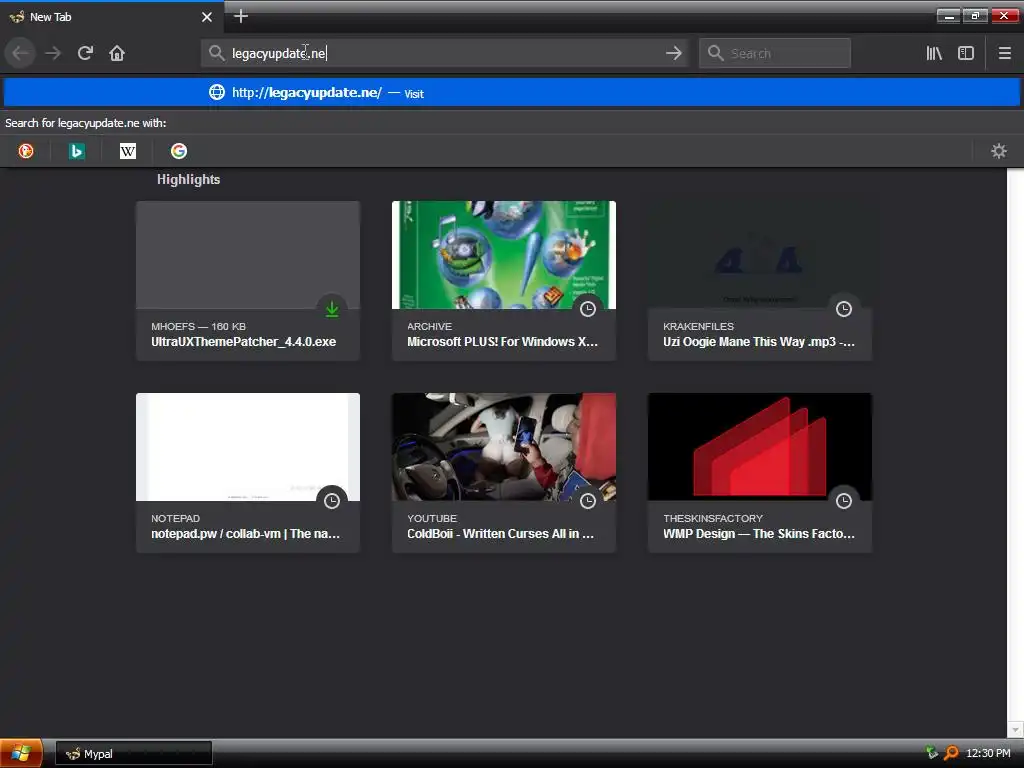Click the taskbar clock 12:30 PM
1024x768 pixels.
[x=988, y=754]
